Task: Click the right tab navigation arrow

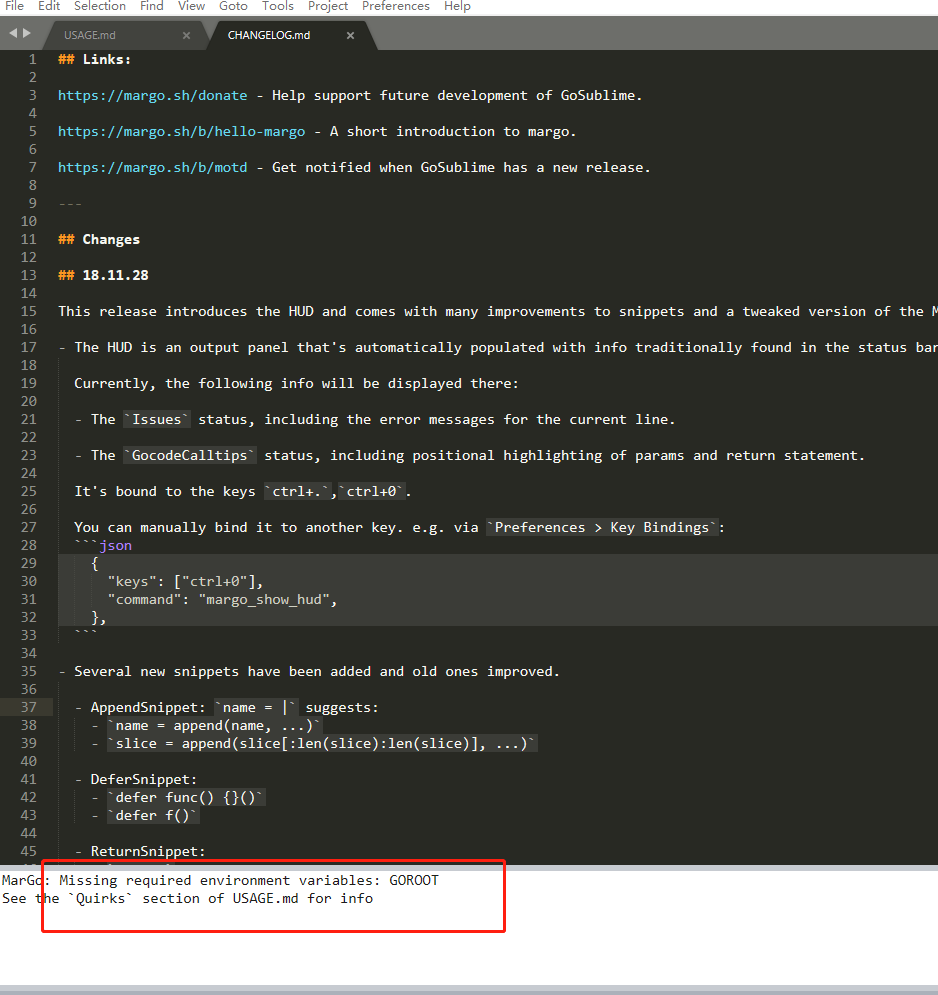Action: click(x=27, y=34)
